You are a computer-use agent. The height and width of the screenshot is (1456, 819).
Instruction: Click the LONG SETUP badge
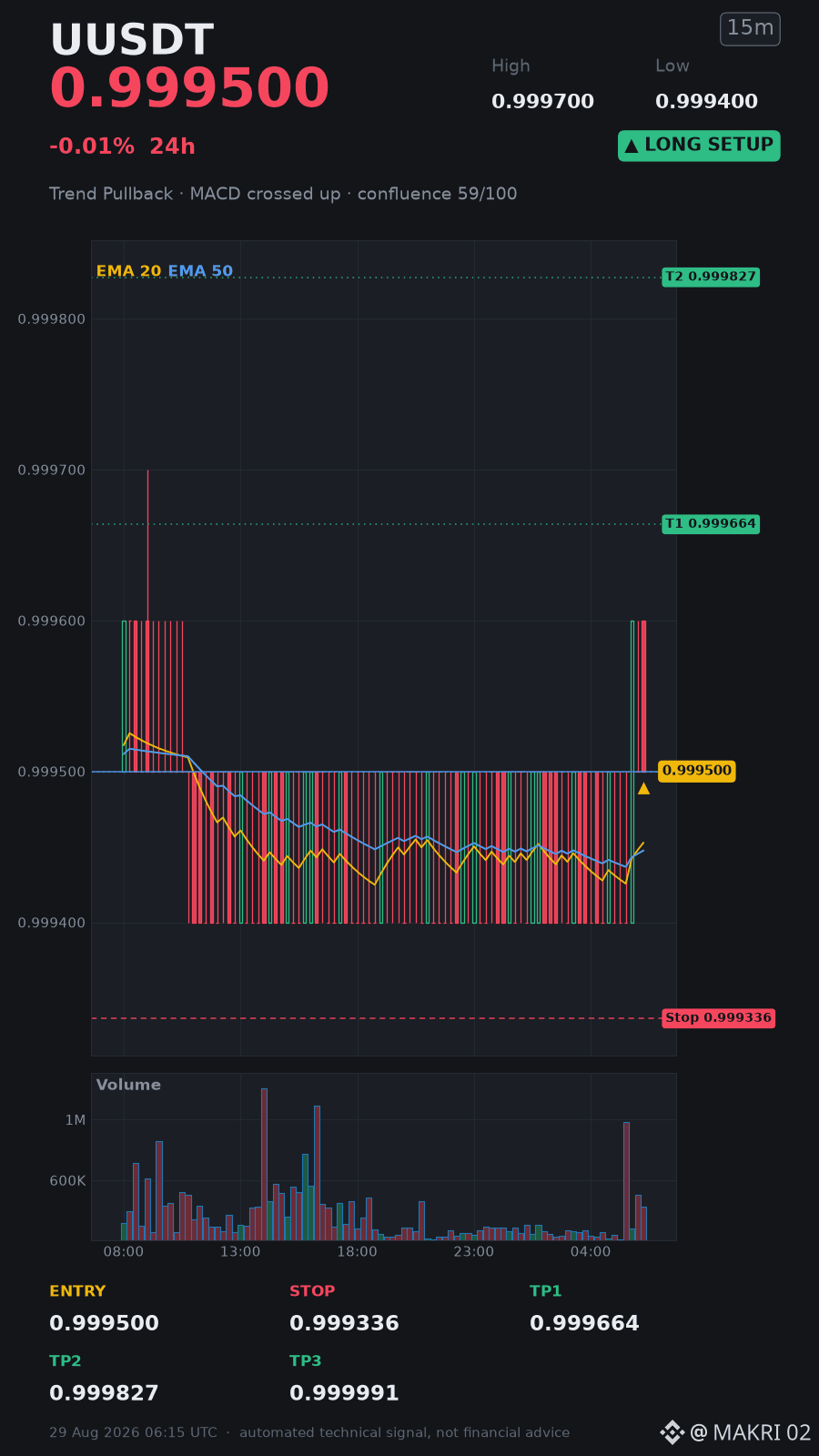699,146
